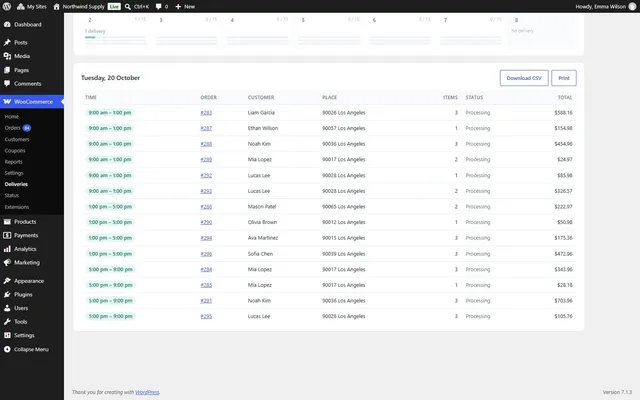Click the WordPress logo icon
The image size is (640, 400).
pos(7,7)
